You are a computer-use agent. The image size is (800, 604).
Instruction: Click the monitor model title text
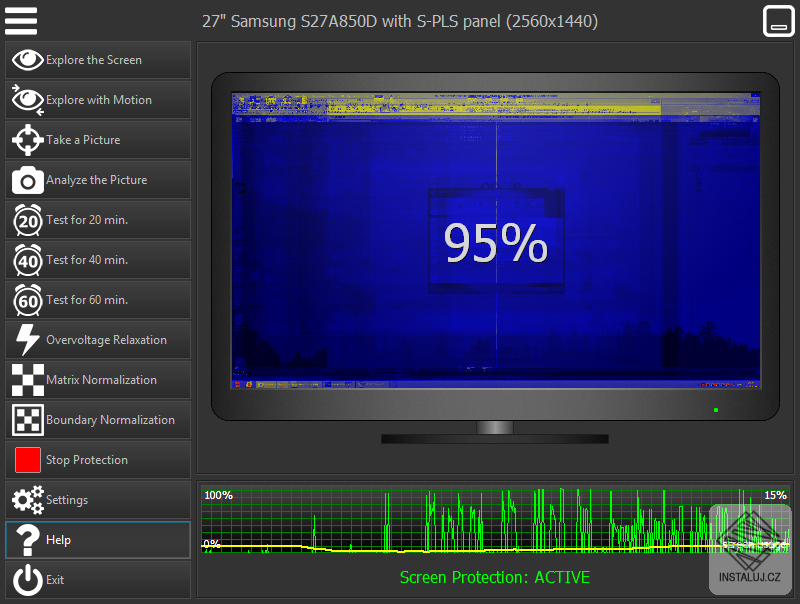click(x=399, y=21)
